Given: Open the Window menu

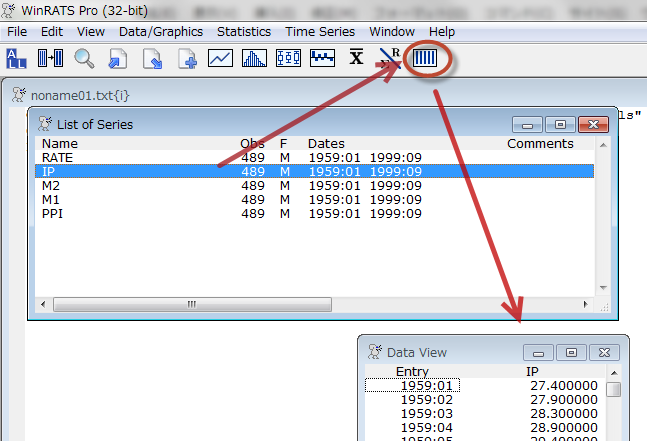Looking at the screenshot, I should (392, 32).
